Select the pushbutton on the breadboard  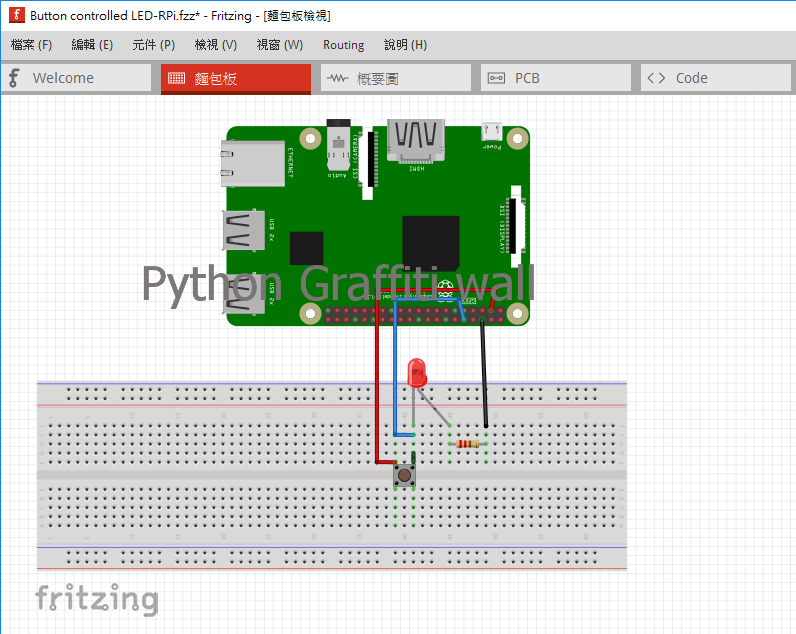coord(405,475)
